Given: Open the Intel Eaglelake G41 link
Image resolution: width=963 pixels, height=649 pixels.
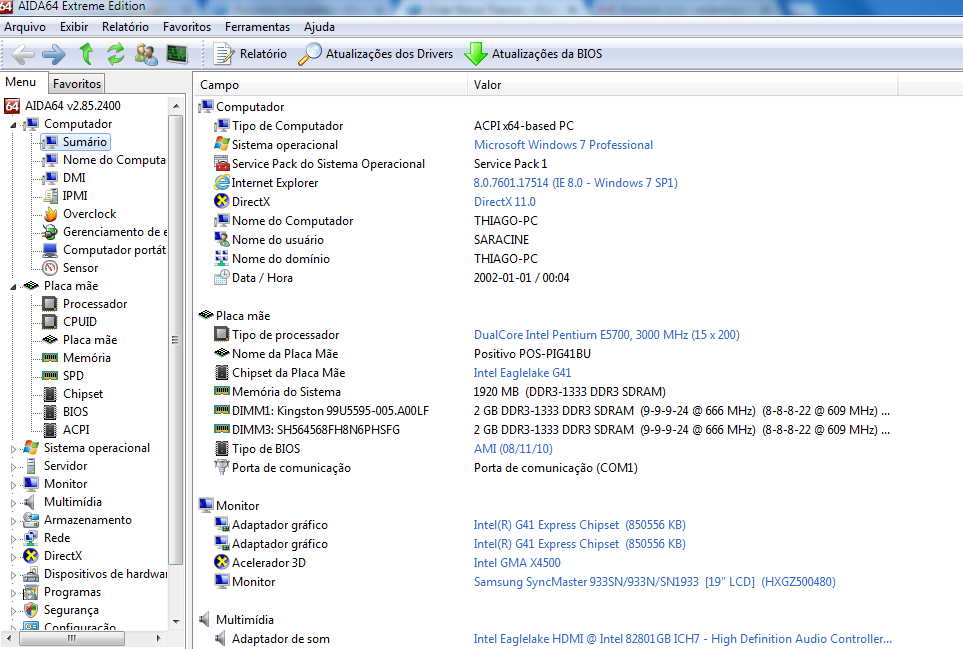Looking at the screenshot, I should tap(522, 373).
